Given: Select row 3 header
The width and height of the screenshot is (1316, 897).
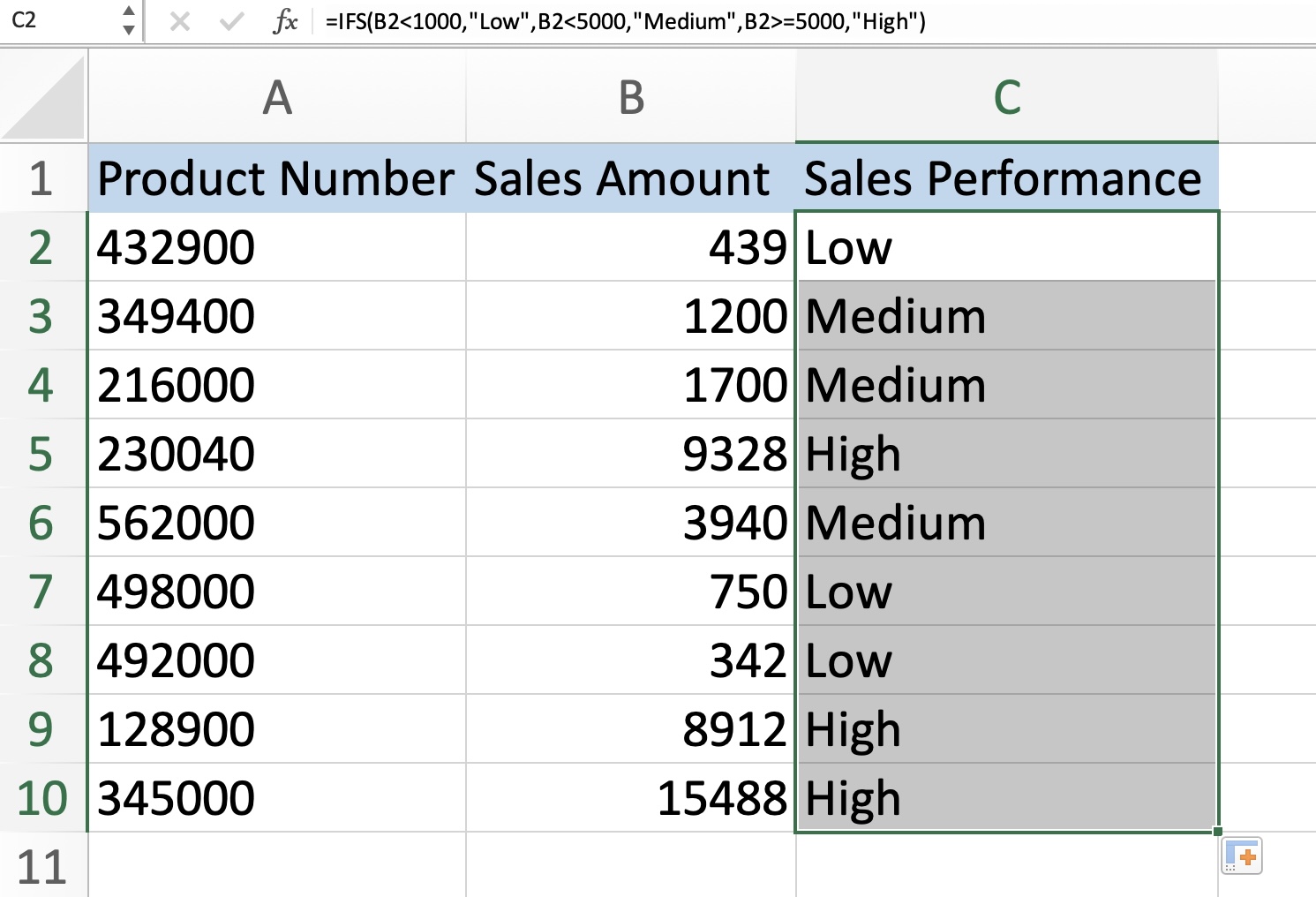Looking at the screenshot, I should pyautogui.click(x=42, y=316).
